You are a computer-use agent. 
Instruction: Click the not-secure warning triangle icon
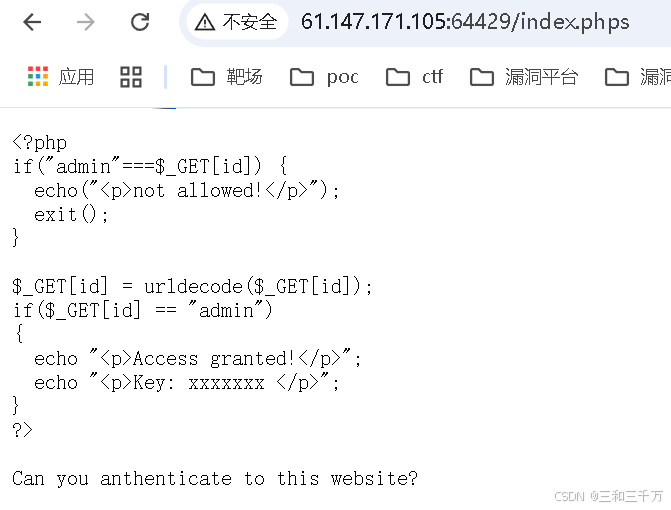205,22
